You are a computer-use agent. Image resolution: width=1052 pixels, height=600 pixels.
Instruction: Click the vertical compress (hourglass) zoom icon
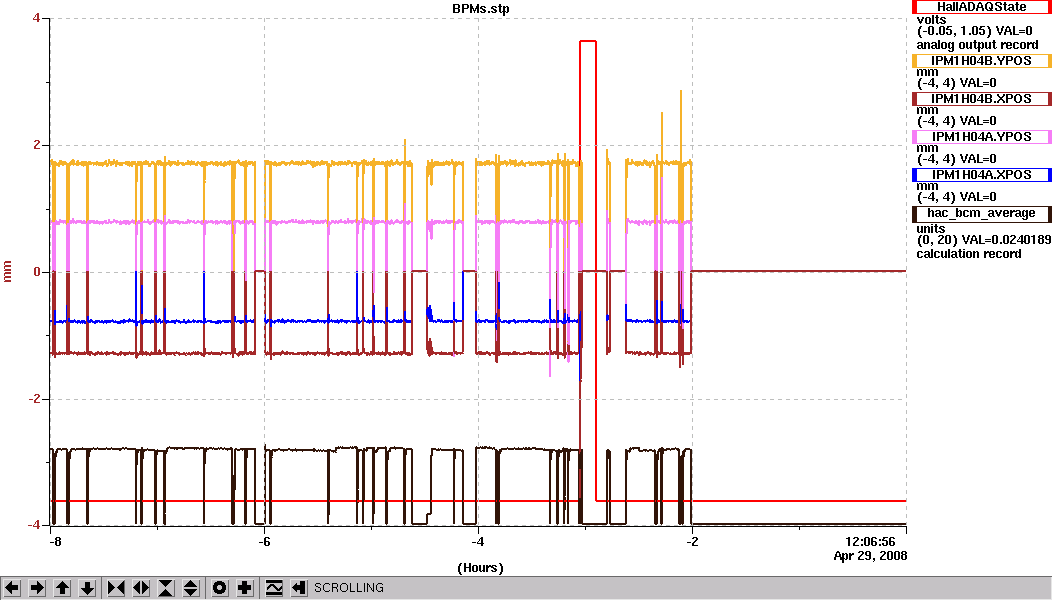(166, 588)
